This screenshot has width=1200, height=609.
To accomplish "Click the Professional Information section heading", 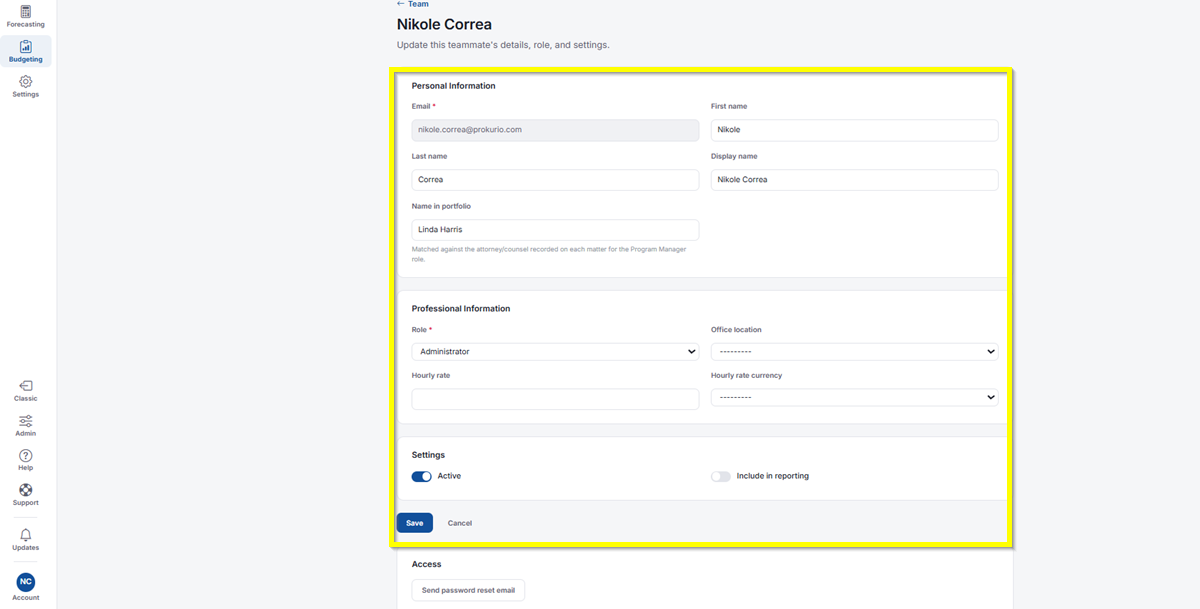I will point(461,309).
